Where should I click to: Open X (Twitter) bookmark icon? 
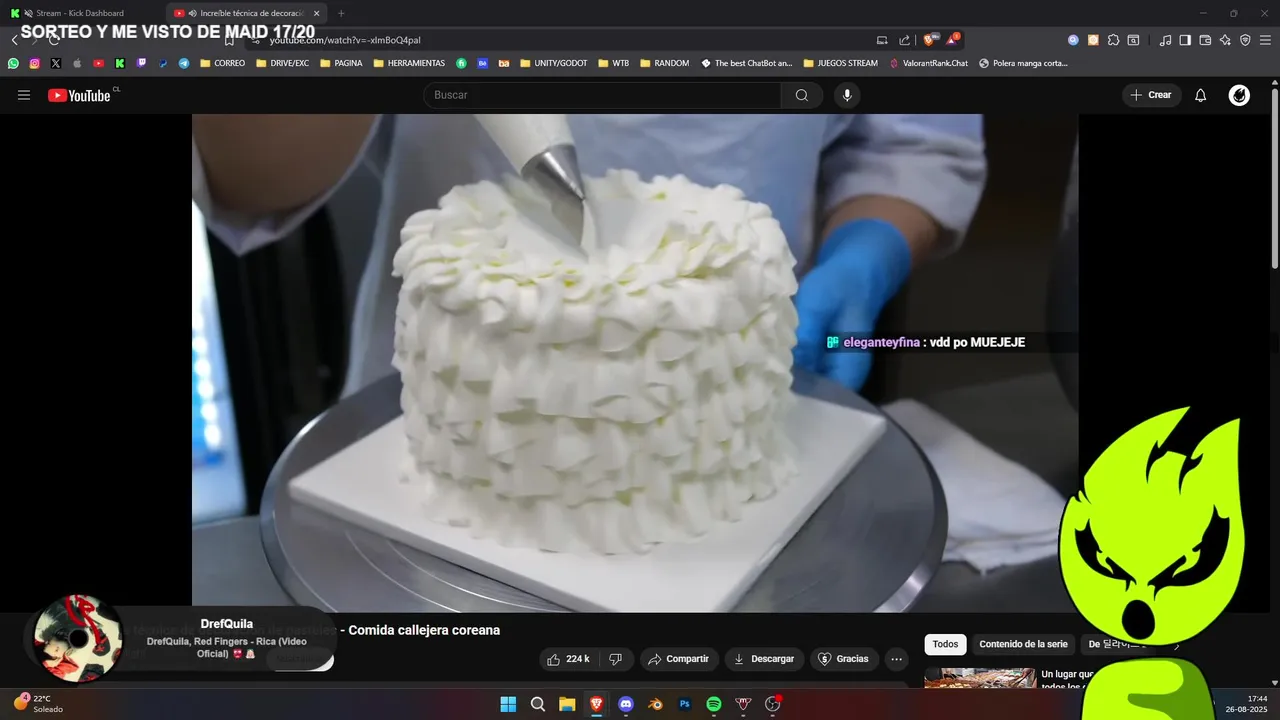[56, 63]
